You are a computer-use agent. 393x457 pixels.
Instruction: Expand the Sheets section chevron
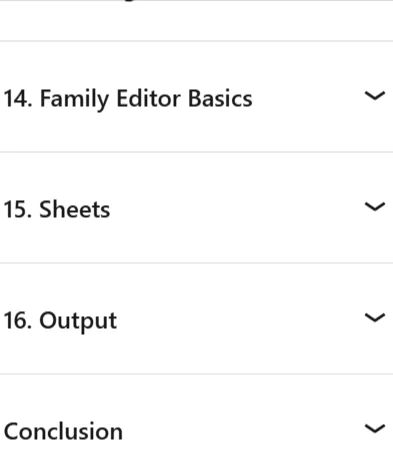[x=375, y=207]
